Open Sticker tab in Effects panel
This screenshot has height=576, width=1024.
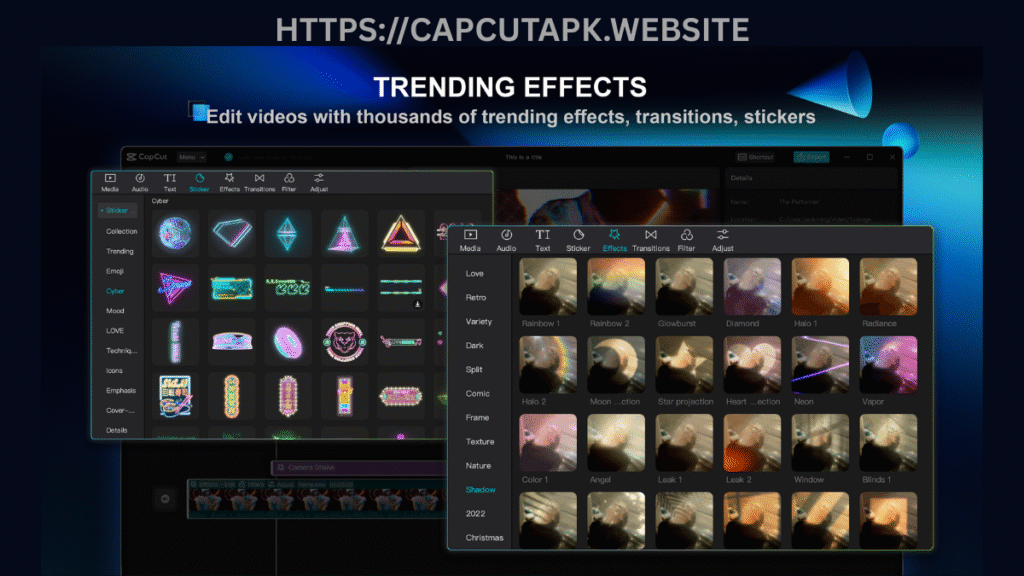578,240
